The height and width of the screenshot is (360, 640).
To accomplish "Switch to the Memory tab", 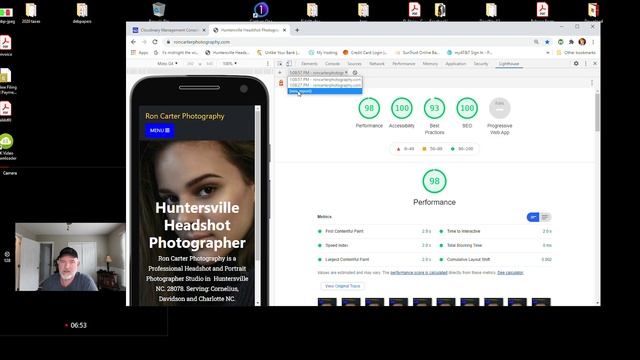I will click(430, 64).
